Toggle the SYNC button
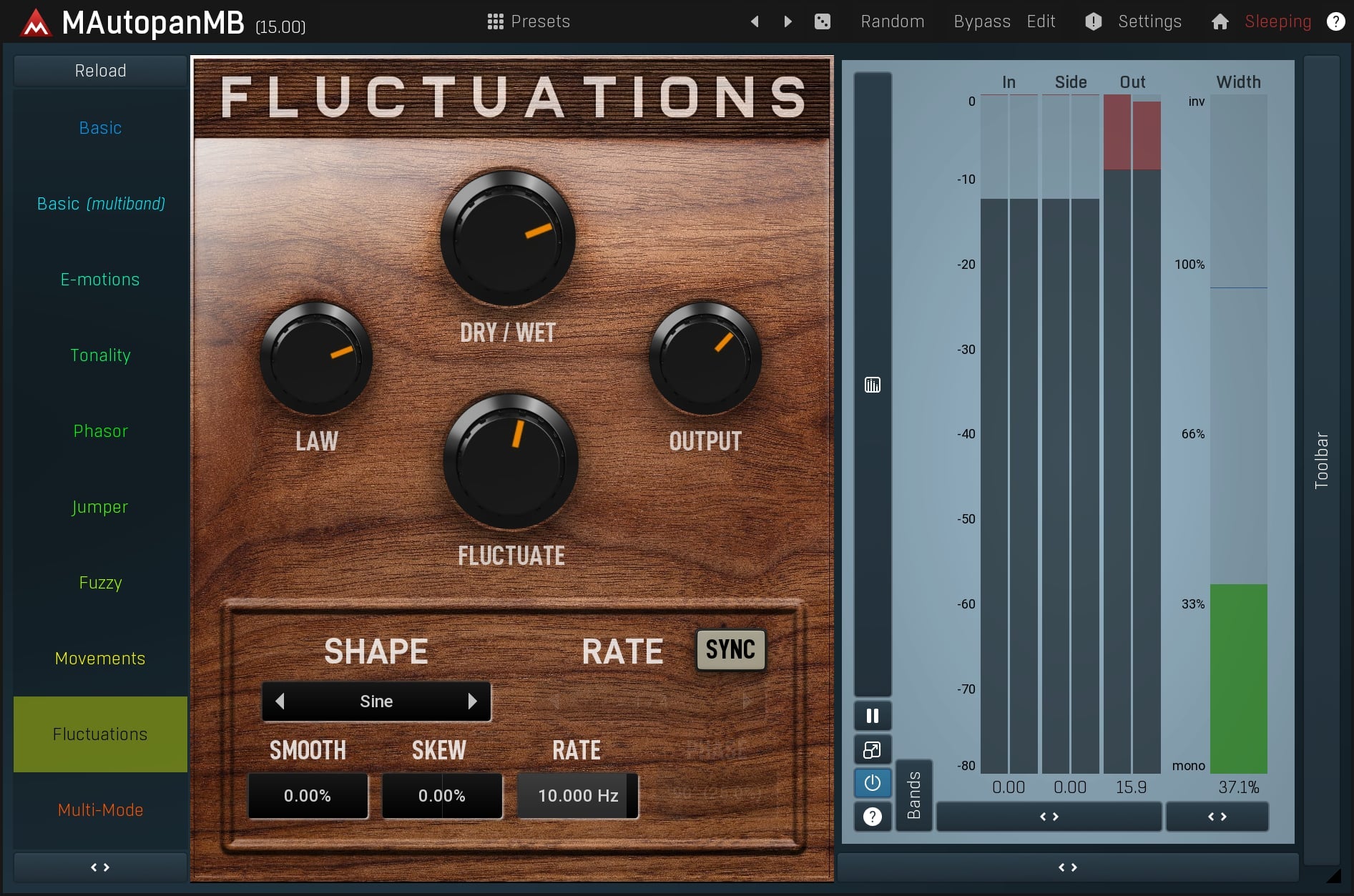Image resolution: width=1354 pixels, height=896 pixels. pyautogui.click(x=730, y=649)
